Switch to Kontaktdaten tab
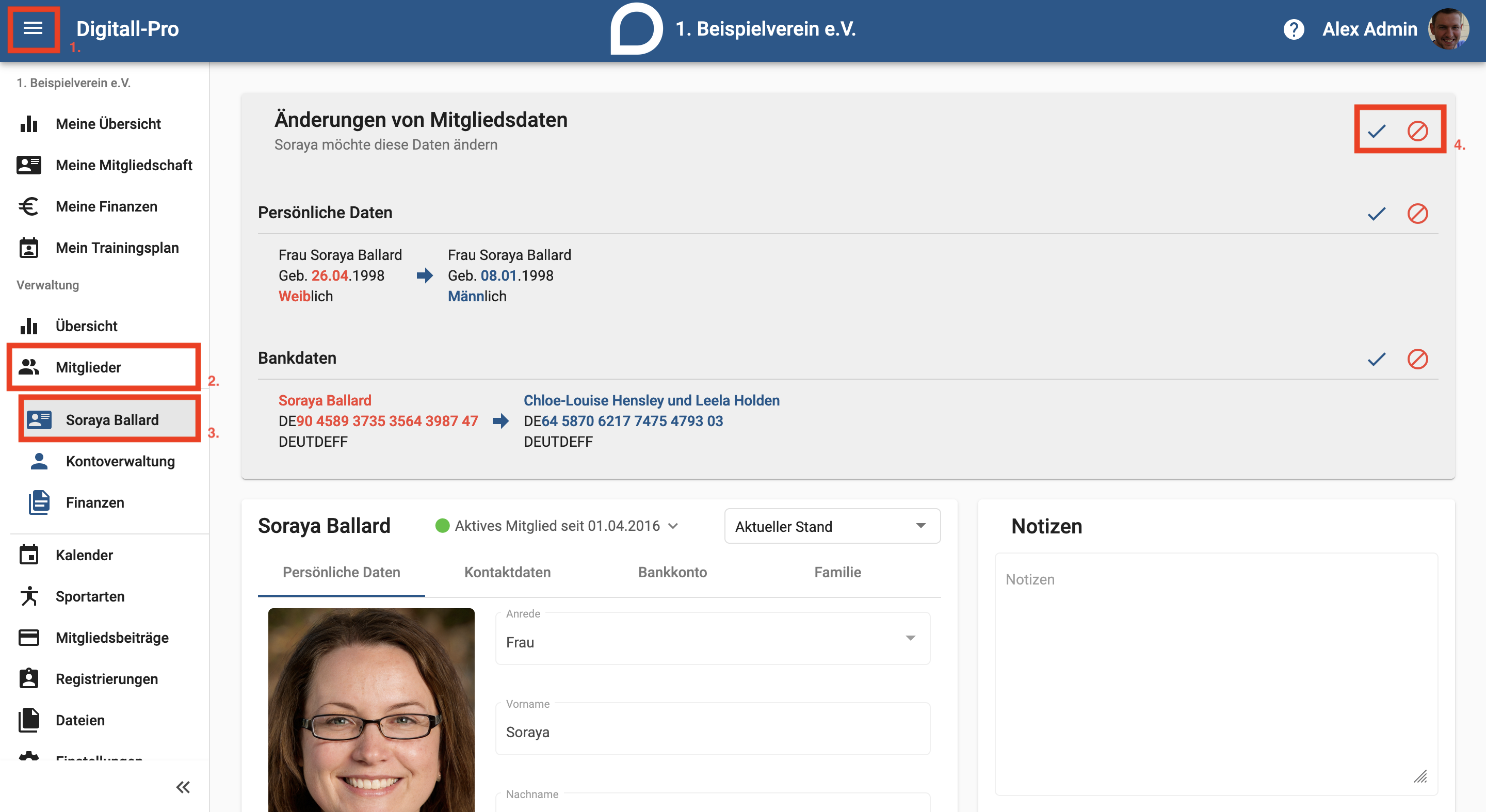The width and height of the screenshot is (1486, 812). tap(508, 572)
